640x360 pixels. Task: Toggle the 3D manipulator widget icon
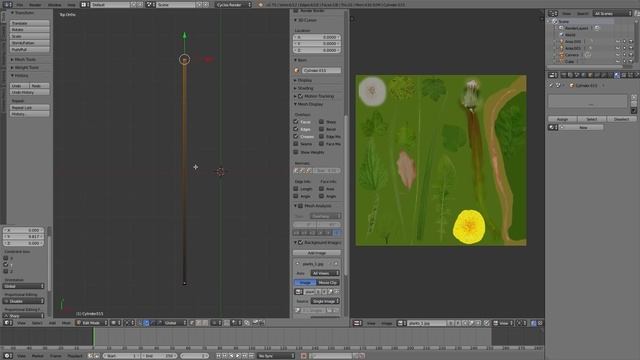pyautogui.click(x=140, y=323)
